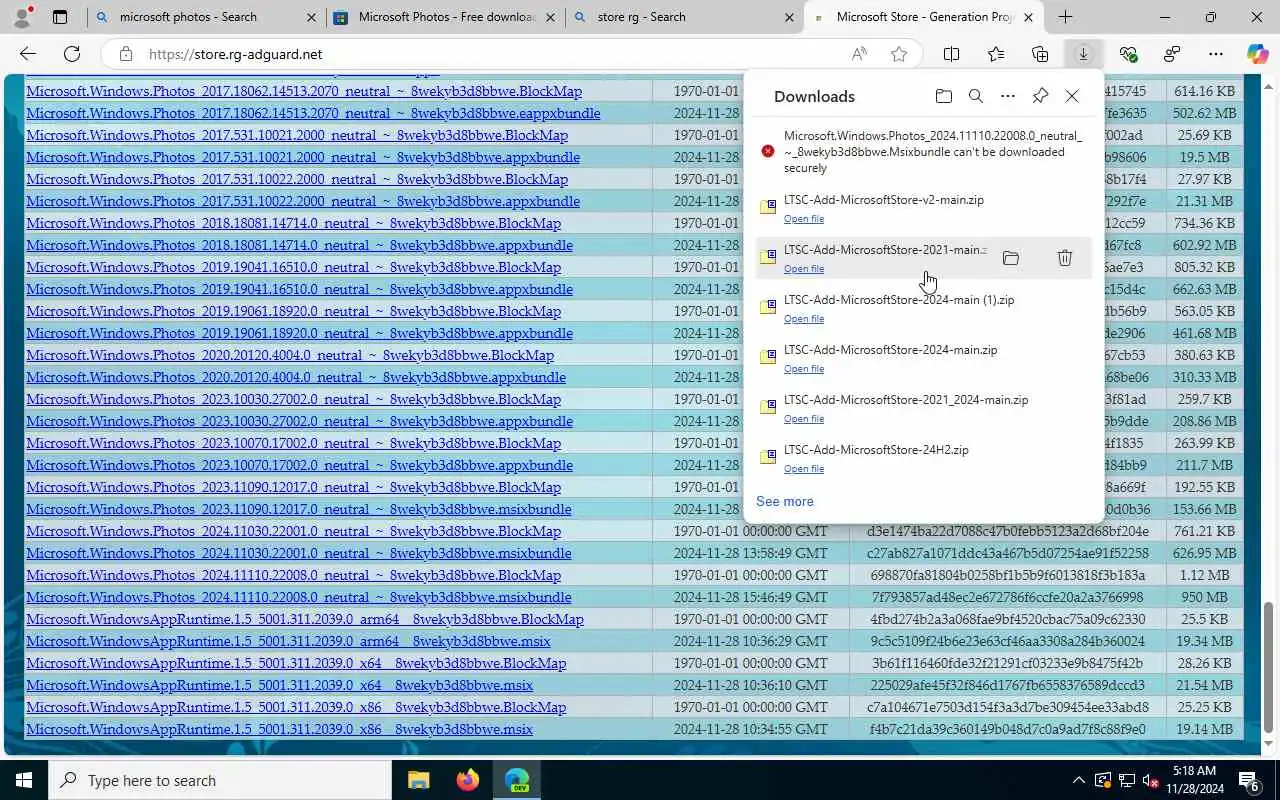Viewport: 1280px width, 800px height.
Task: Download Photos 2019.19041.16510.0 appxbundle link
Action: coord(300,289)
